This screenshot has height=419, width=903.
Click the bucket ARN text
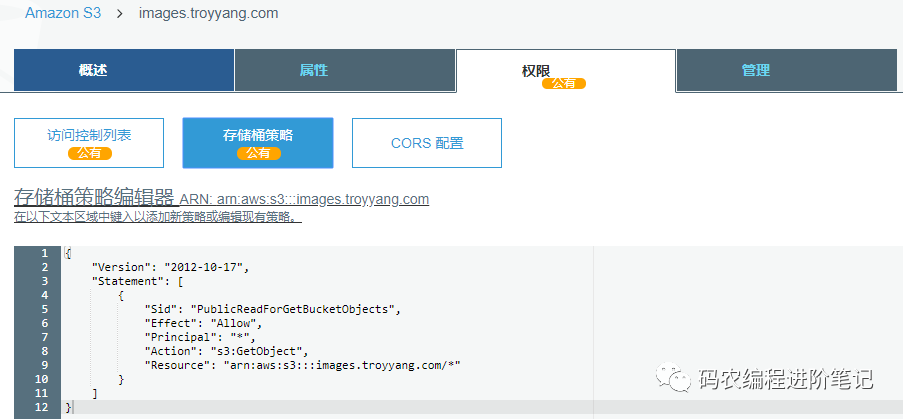[x=304, y=199]
